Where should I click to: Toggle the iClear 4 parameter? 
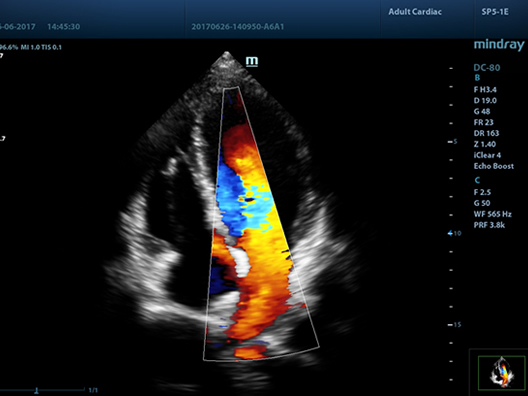click(x=487, y=155)
